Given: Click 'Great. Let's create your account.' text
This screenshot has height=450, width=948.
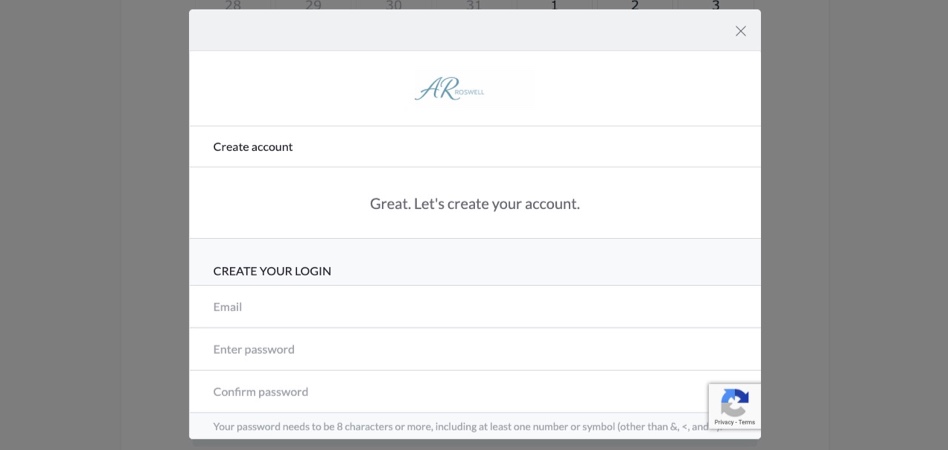Looking at the screenshot, I should tap(475, 203).
